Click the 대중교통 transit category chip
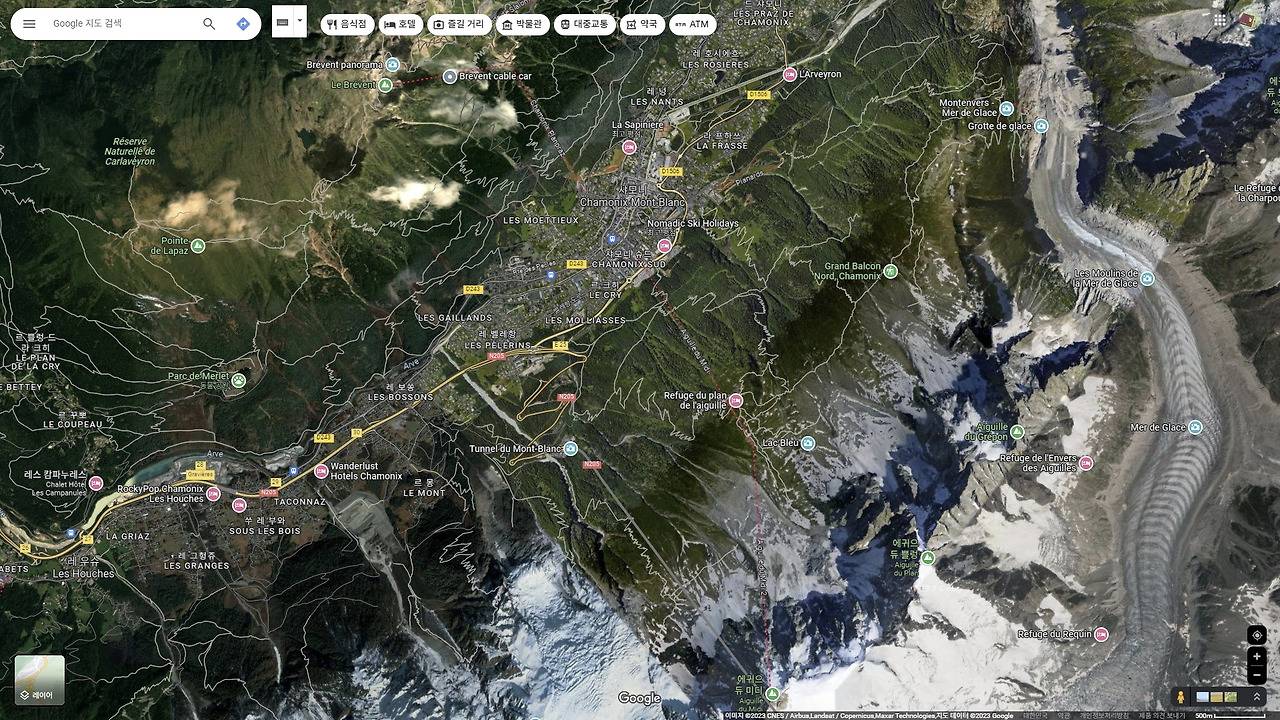The image size is (1280, 720). (584, 23)
